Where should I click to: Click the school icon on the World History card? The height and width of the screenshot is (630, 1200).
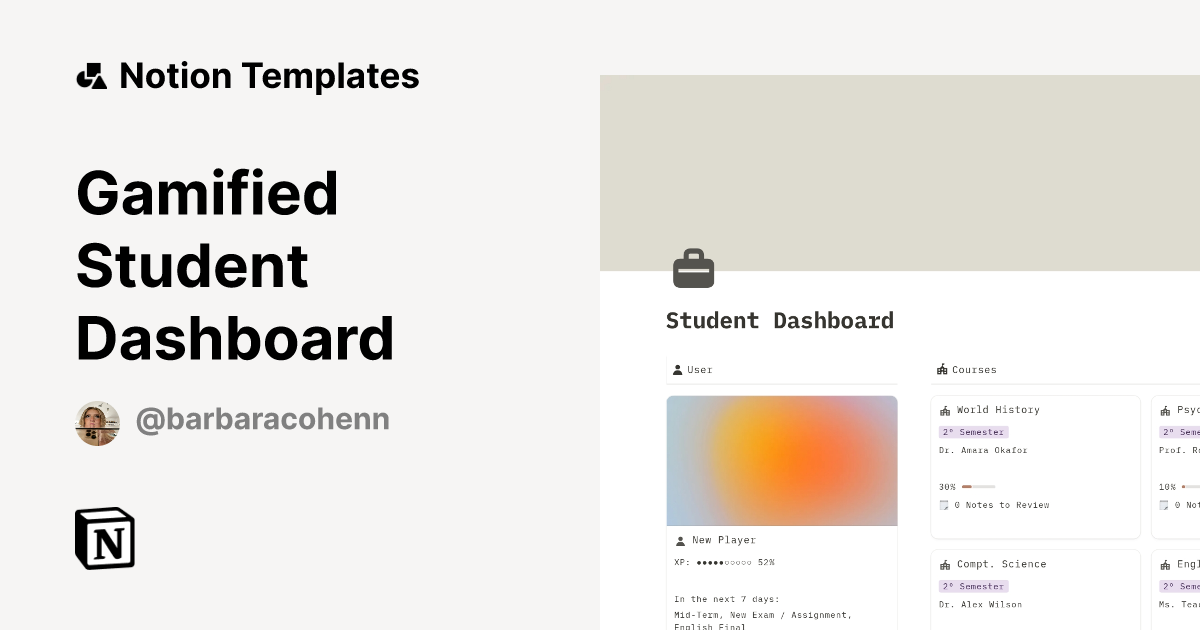coord(944,409)
